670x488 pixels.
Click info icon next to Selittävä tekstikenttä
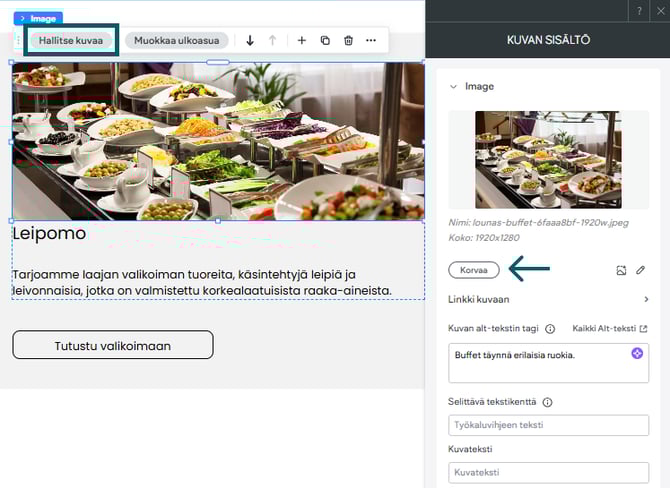pos(547,402)
